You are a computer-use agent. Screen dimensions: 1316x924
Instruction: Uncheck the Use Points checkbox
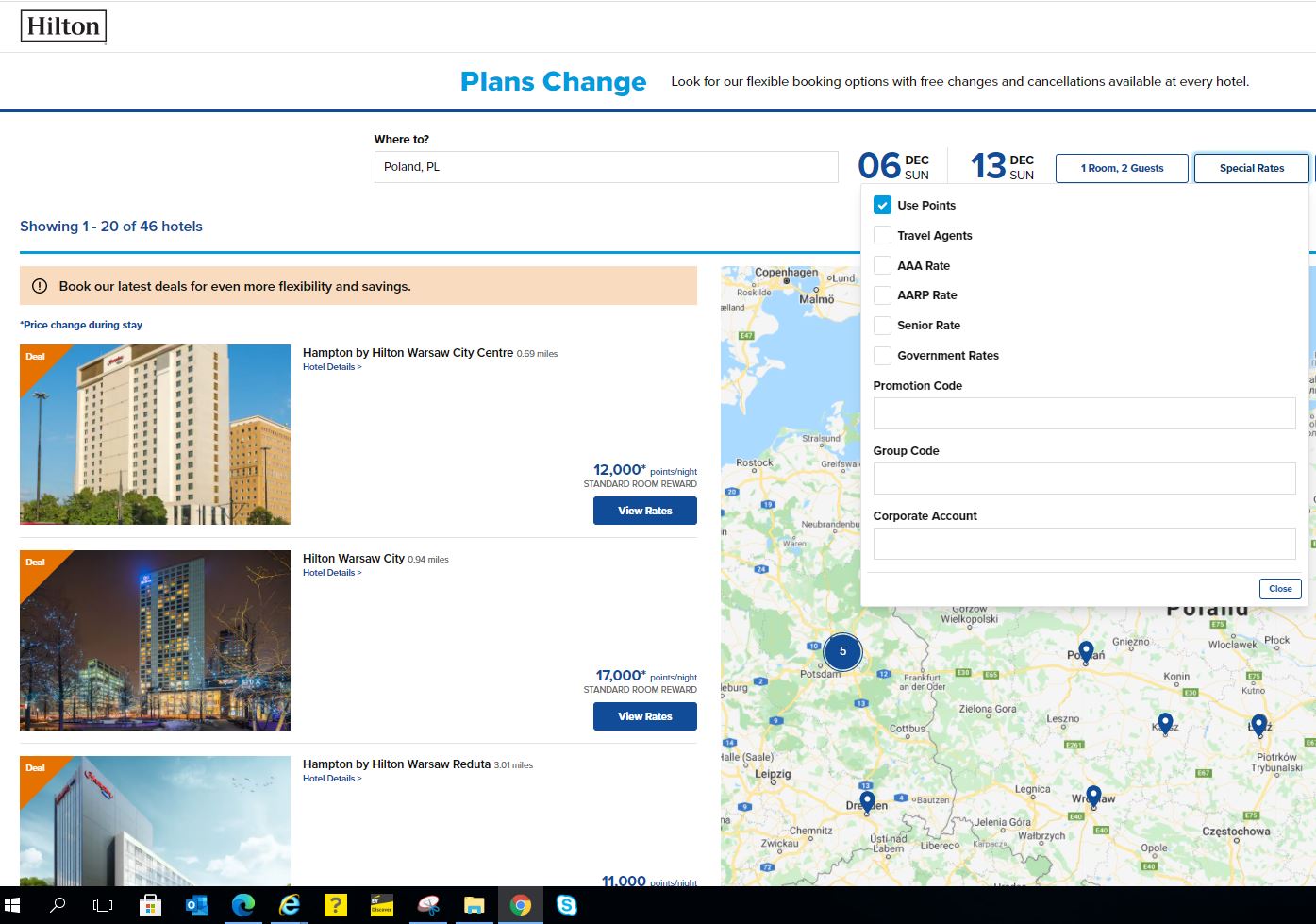pos(882,205)
